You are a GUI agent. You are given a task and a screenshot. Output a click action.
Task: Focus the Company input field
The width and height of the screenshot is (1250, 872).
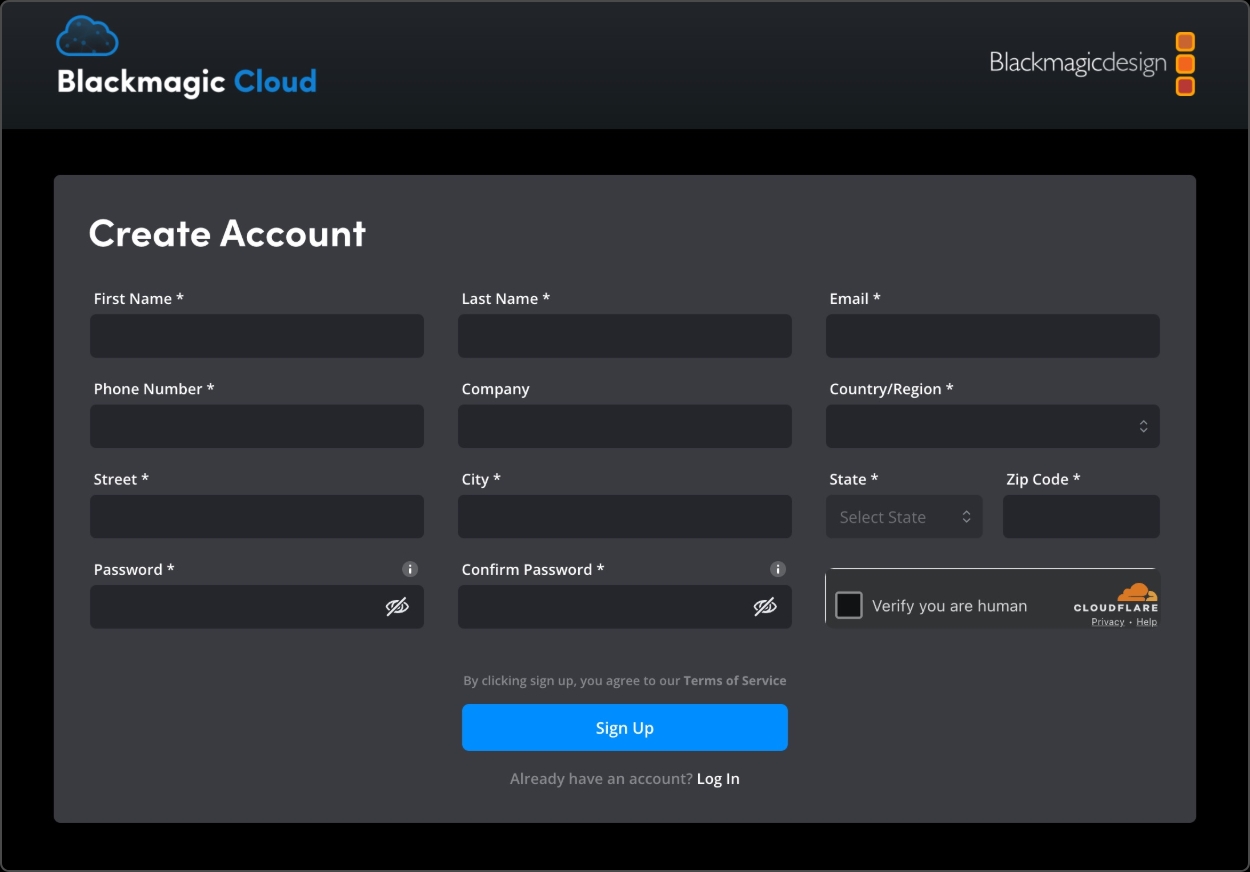(625, 426)
